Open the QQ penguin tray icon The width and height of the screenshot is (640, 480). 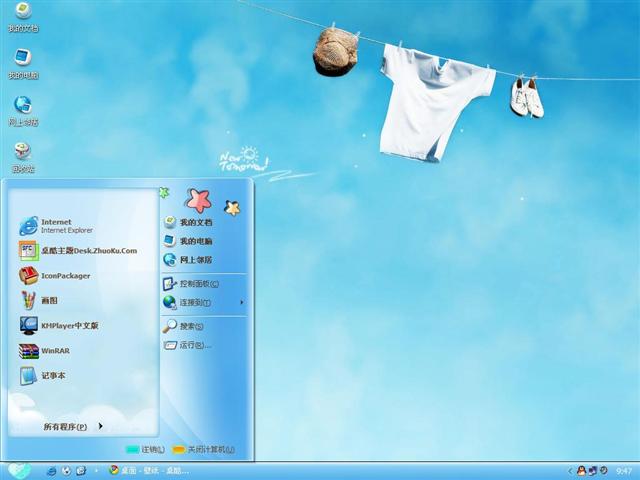(x=581, y=471)
